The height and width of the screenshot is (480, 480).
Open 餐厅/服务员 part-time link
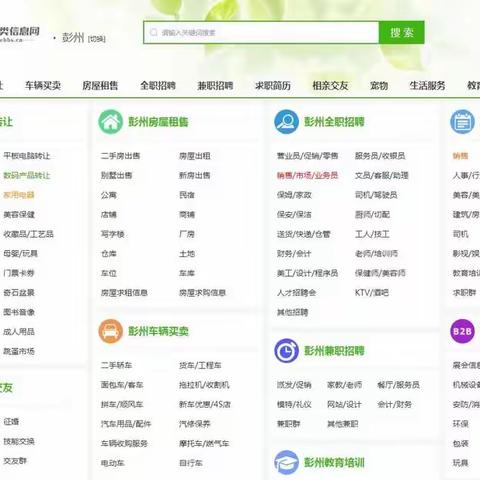click(398, 385)
